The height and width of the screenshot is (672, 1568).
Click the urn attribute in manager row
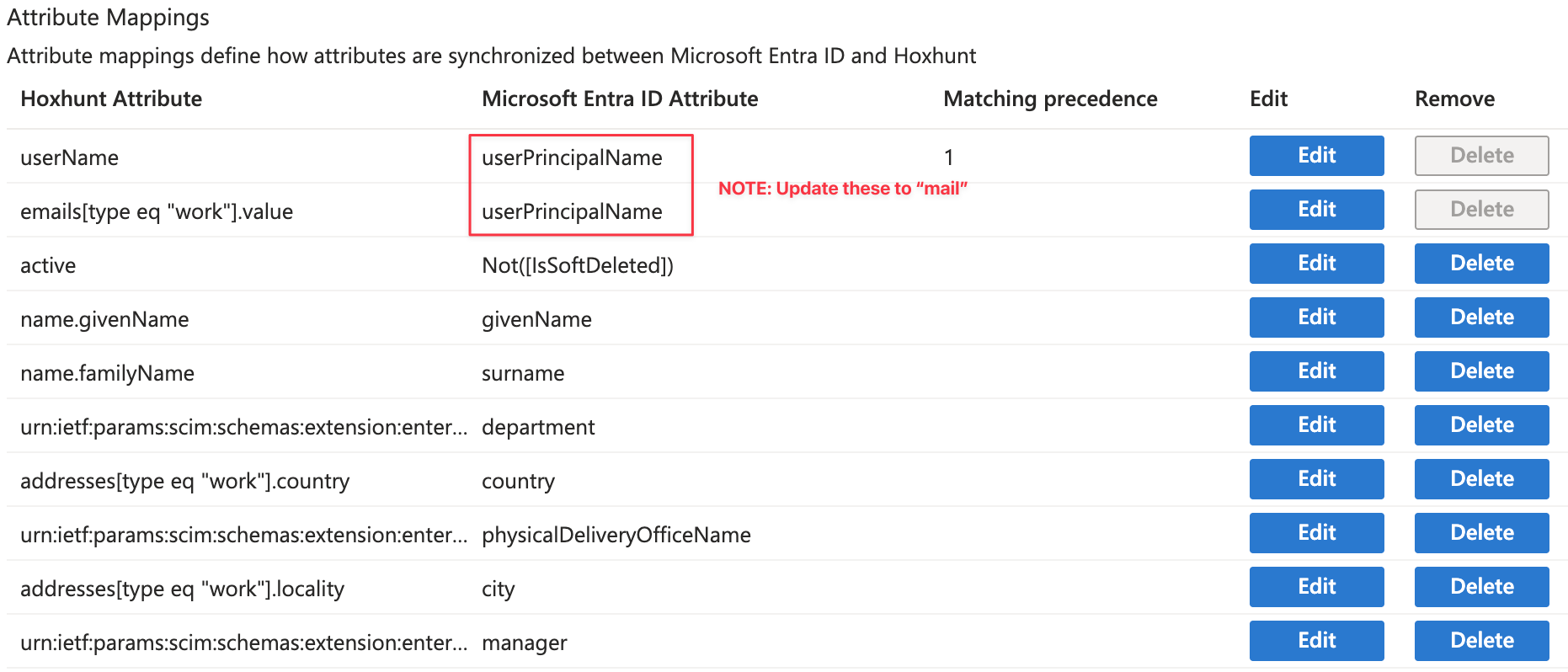[x=243, y=643]
